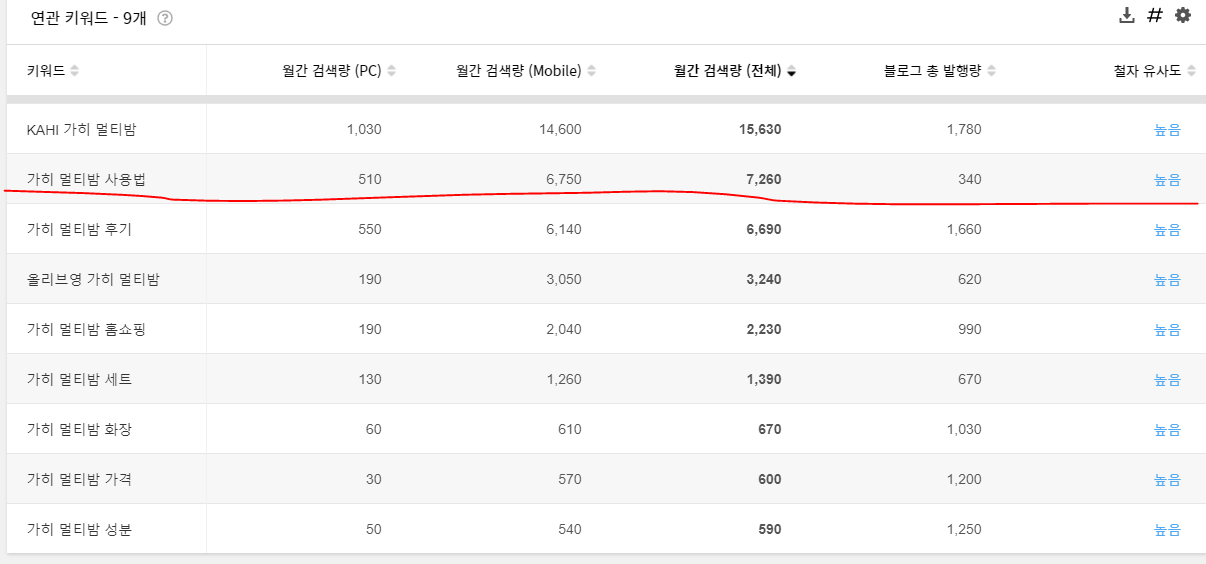
Task: Click 높음 link in 가히 멀티밤 세트 row
Action: (x=1167, y=379)
